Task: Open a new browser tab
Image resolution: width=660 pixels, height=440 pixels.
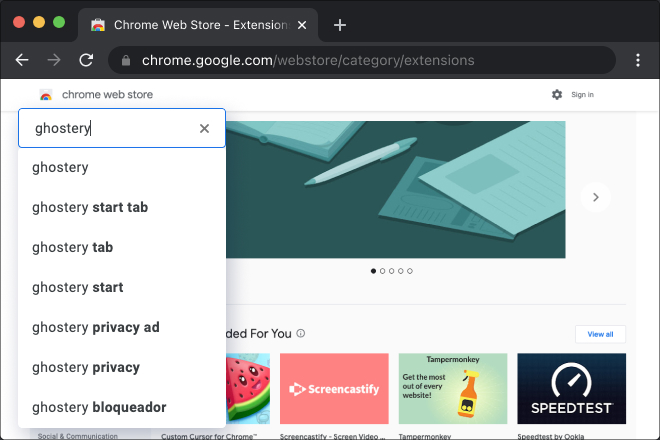Action: (340, 25)
